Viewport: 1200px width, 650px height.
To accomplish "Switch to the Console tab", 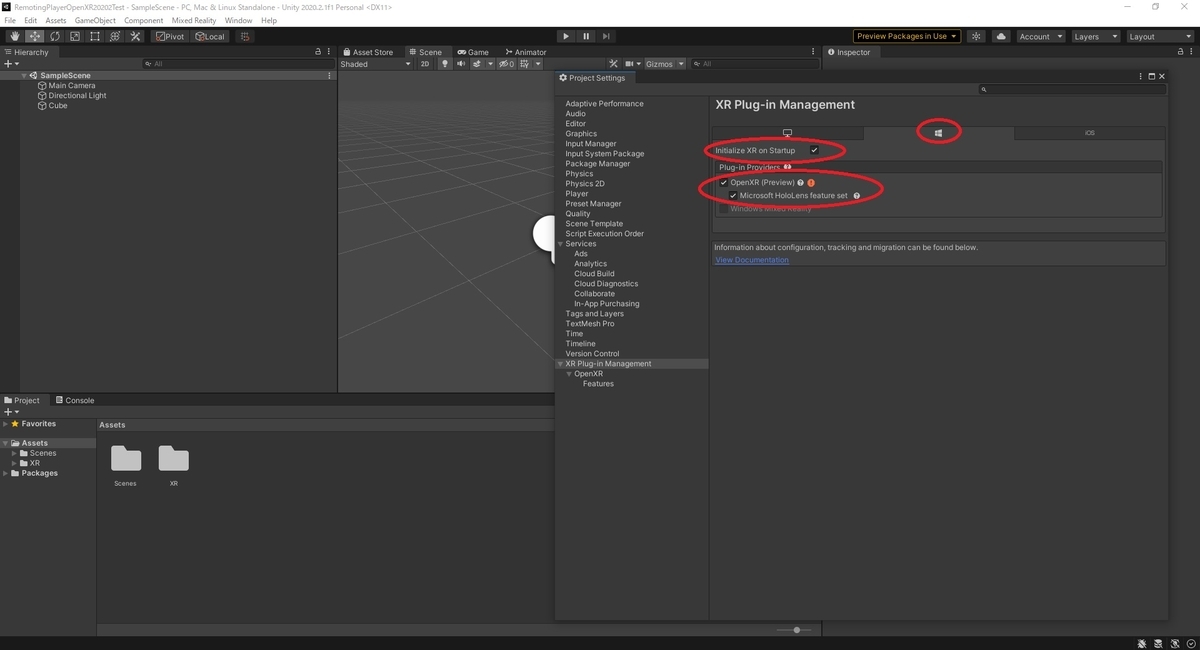I will (75, 400).
